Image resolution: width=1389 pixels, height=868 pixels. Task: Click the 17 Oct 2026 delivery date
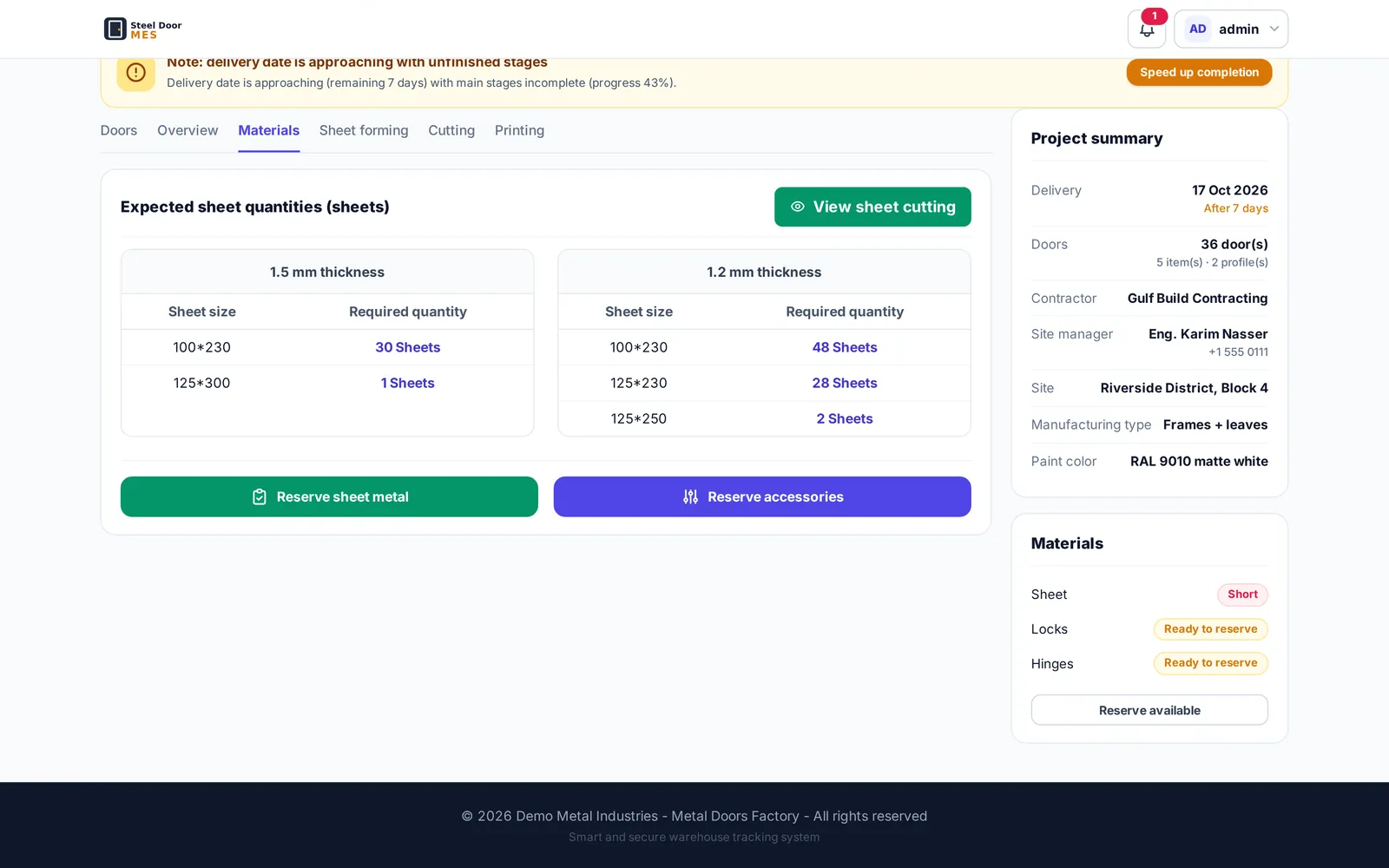coord(1229,190)
